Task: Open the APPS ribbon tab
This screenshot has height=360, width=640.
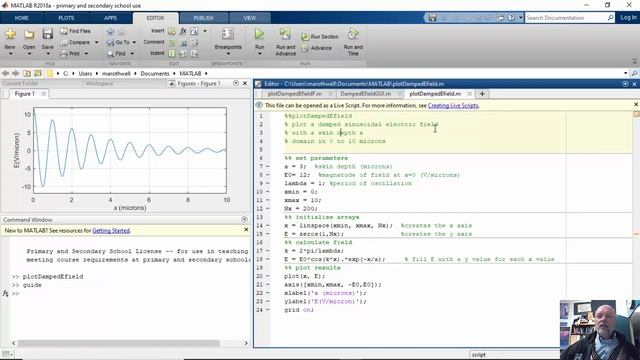Action: point(110,18)
